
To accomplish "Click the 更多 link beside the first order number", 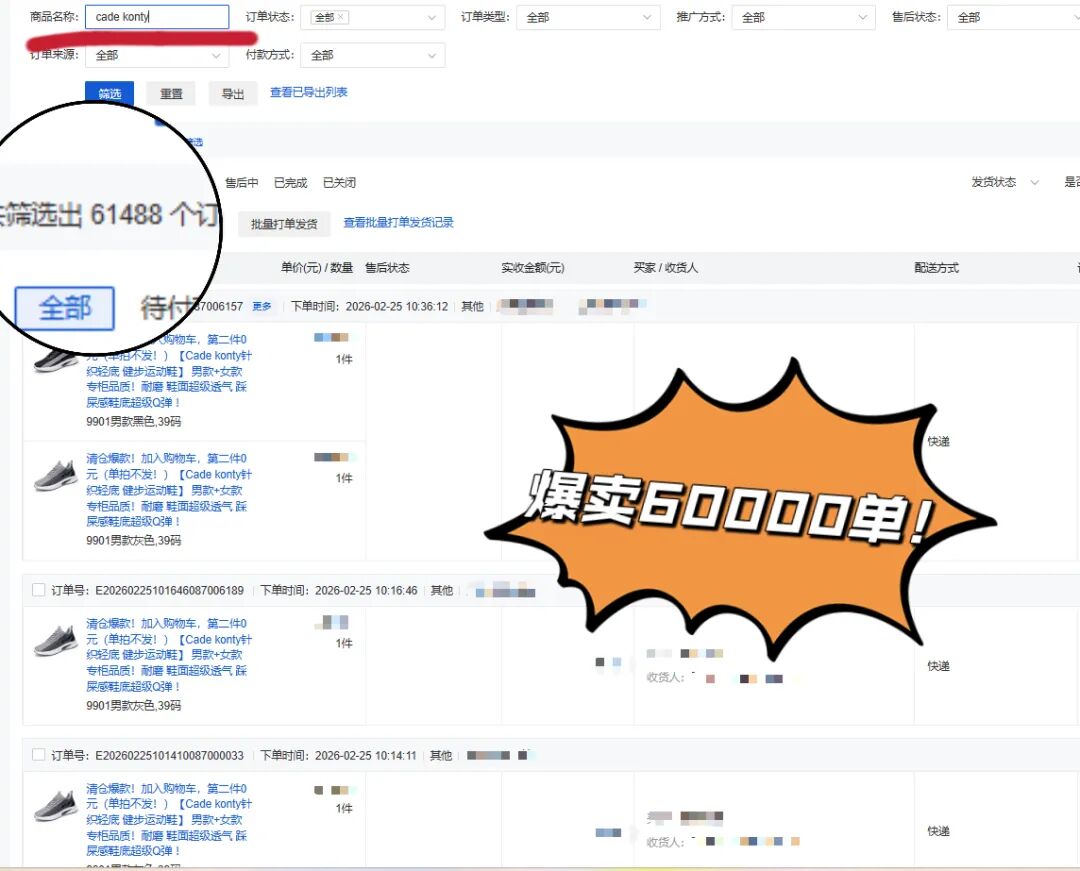I will point(262,306).
